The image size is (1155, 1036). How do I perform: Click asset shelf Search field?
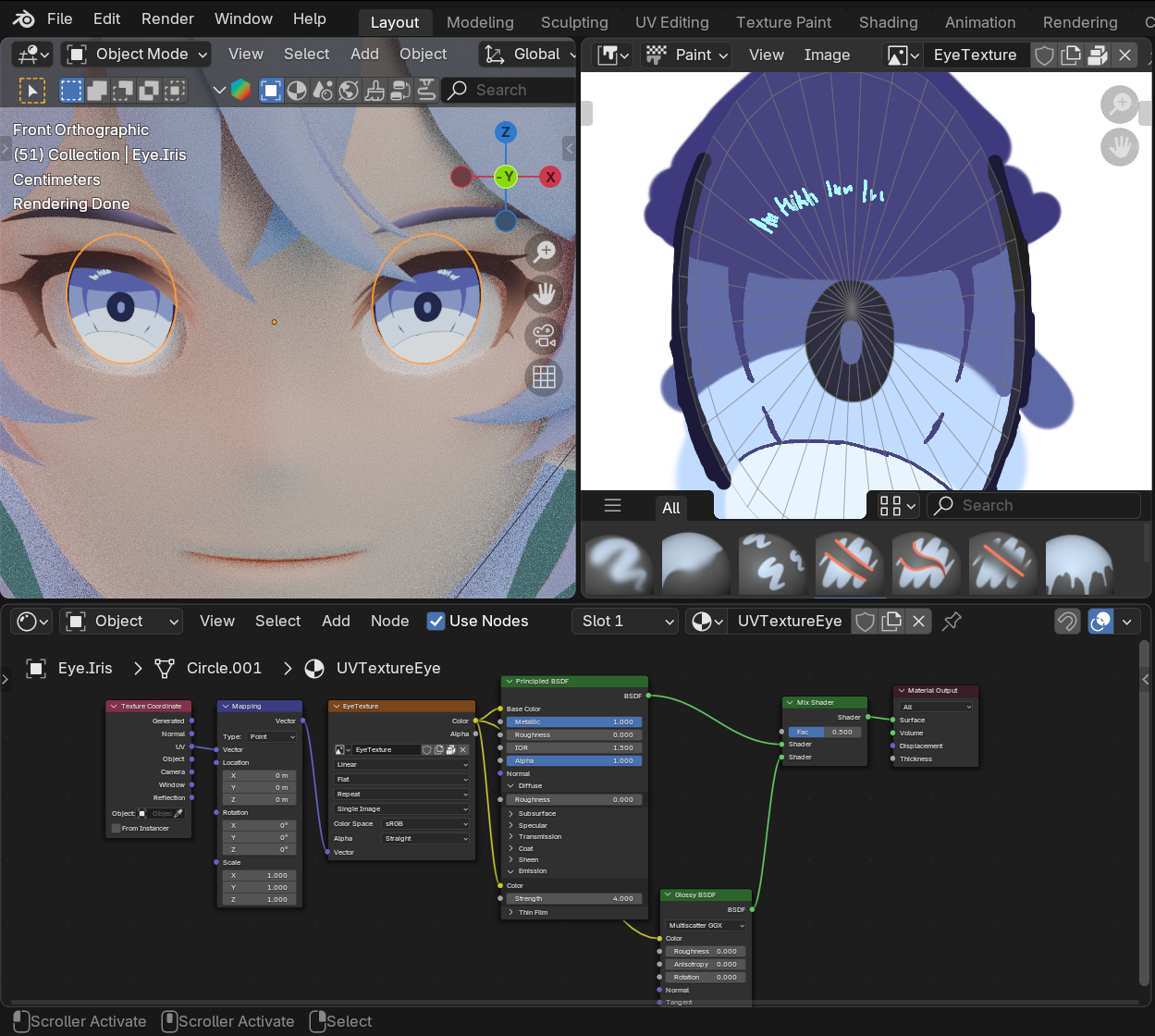coord(1034,505)
